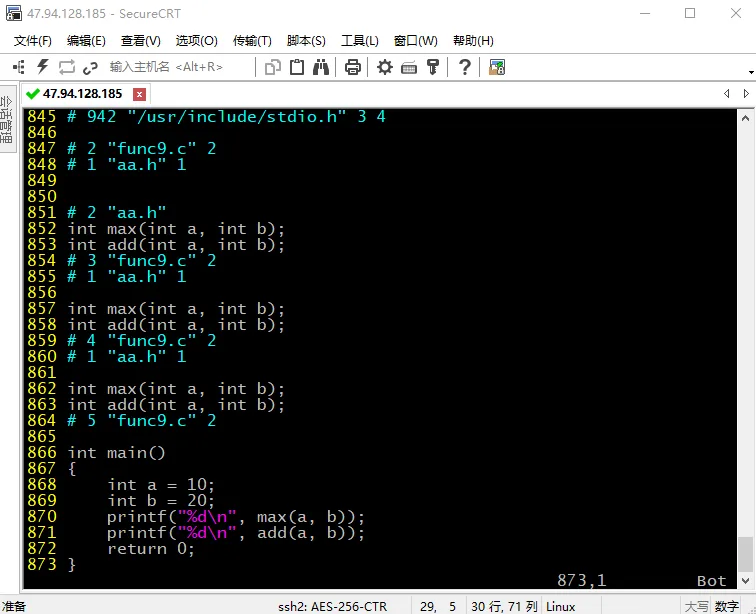Open the 文件(F) menu
The width and height of the screenshot is (756, 614).
click(33, 41)
